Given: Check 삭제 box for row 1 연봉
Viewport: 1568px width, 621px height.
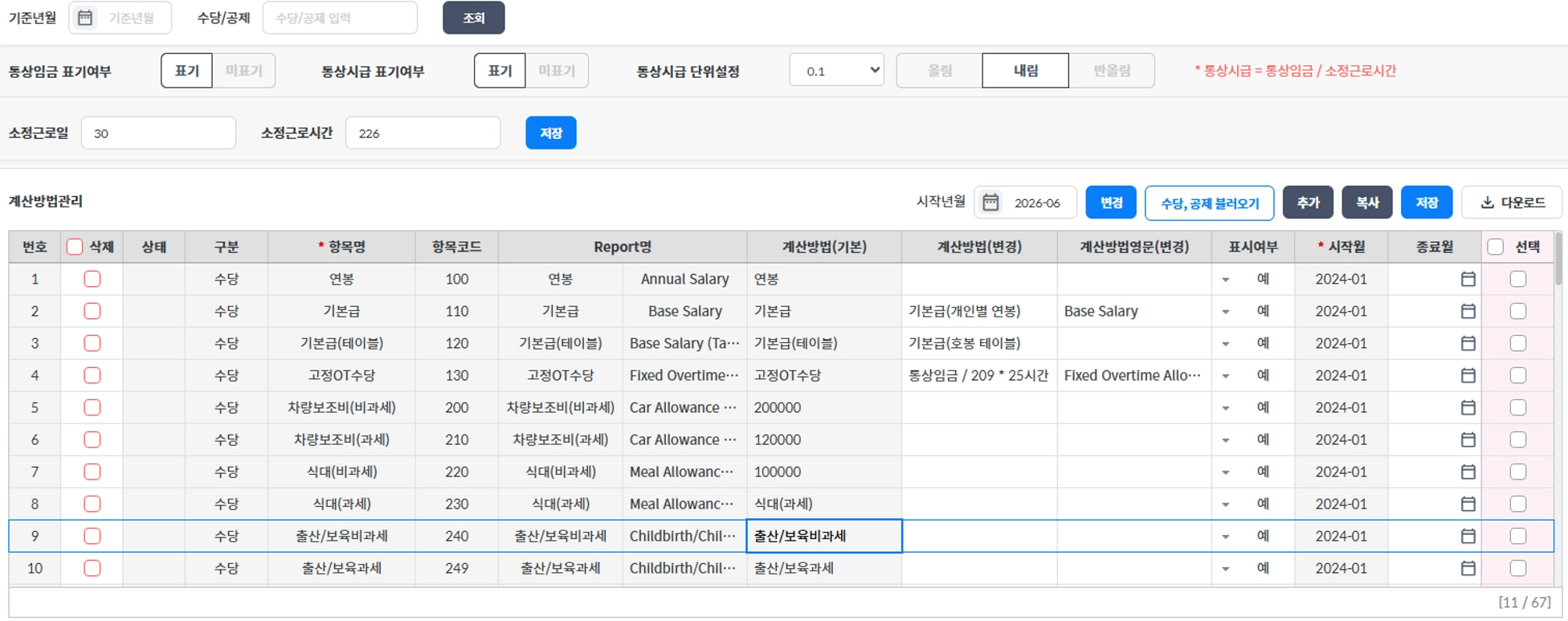Looking at the screenshot, I should click(92, 279).
